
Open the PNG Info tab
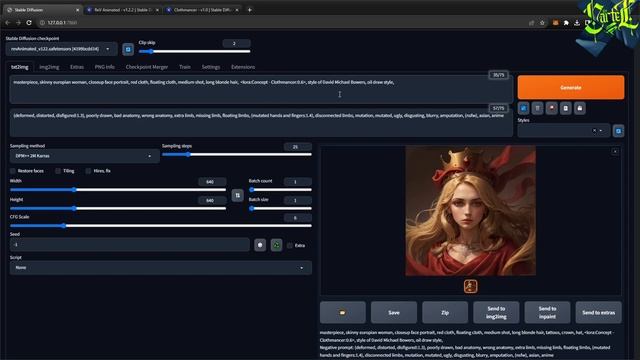pyautogui.click(x=104, y=67)
